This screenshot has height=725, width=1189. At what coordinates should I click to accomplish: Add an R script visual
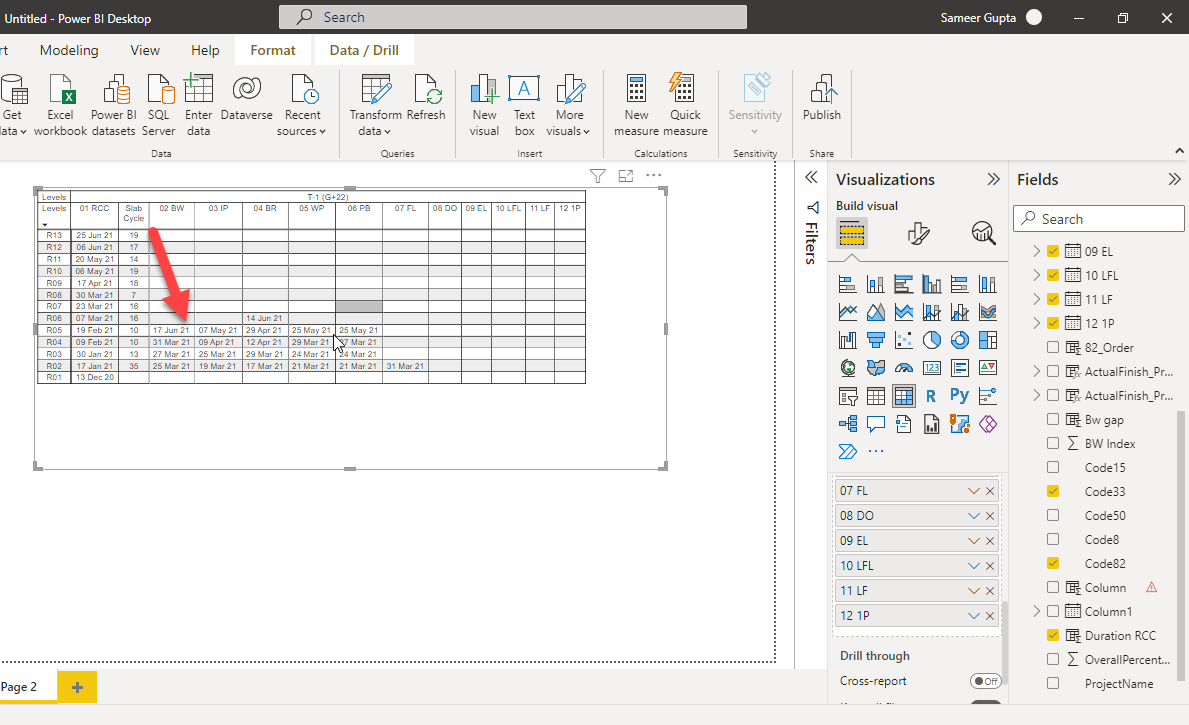[931, 396]
